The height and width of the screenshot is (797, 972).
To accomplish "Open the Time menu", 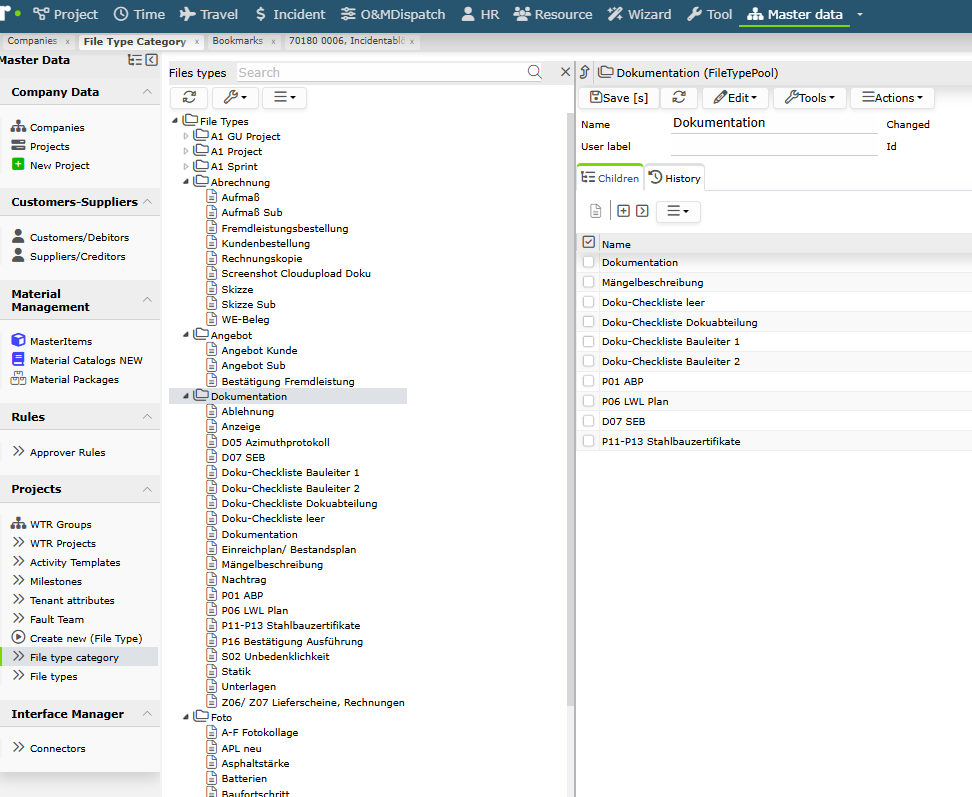I will click(139, 14).
